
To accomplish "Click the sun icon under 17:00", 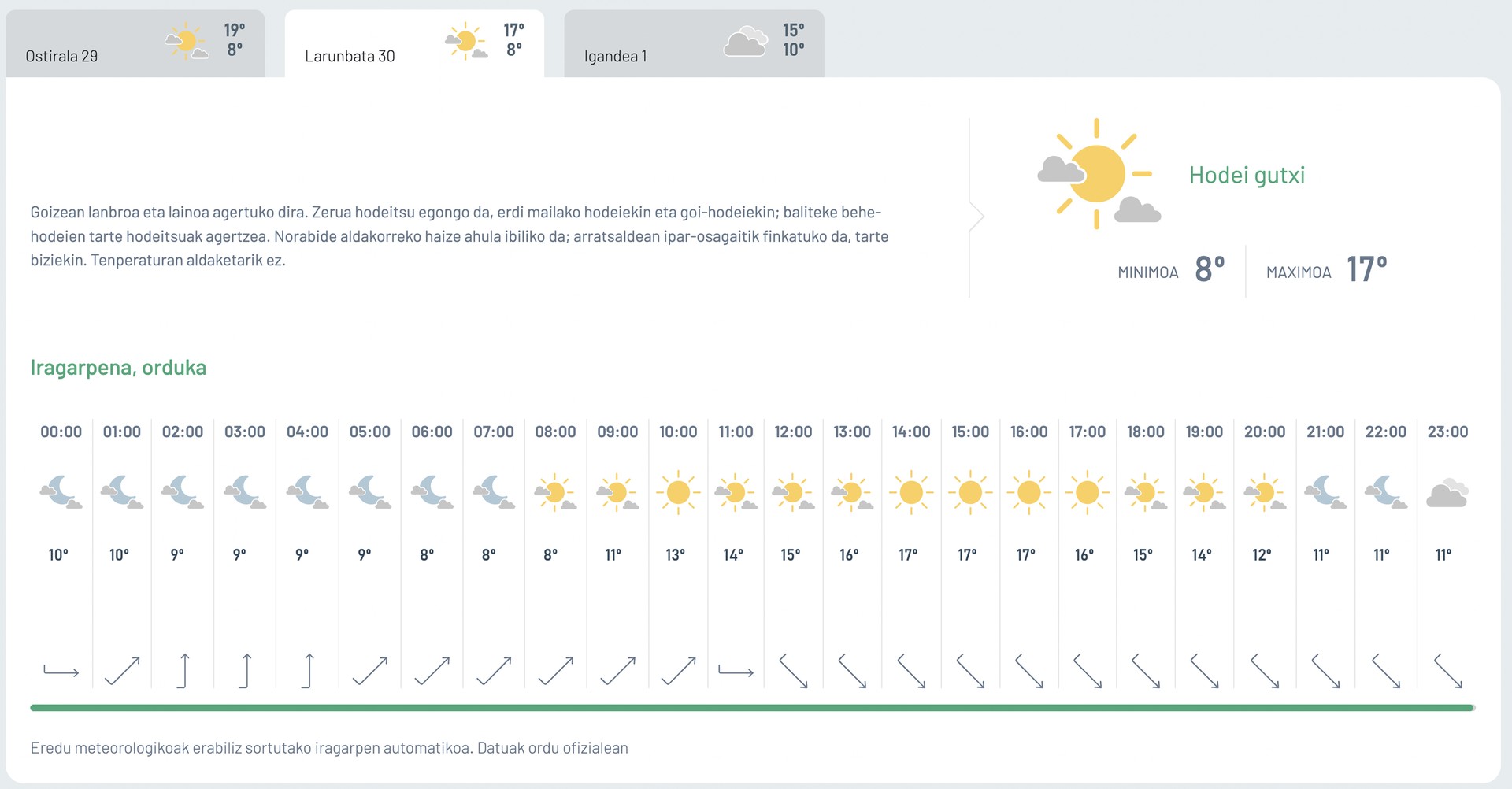I will pos(1088,493).
